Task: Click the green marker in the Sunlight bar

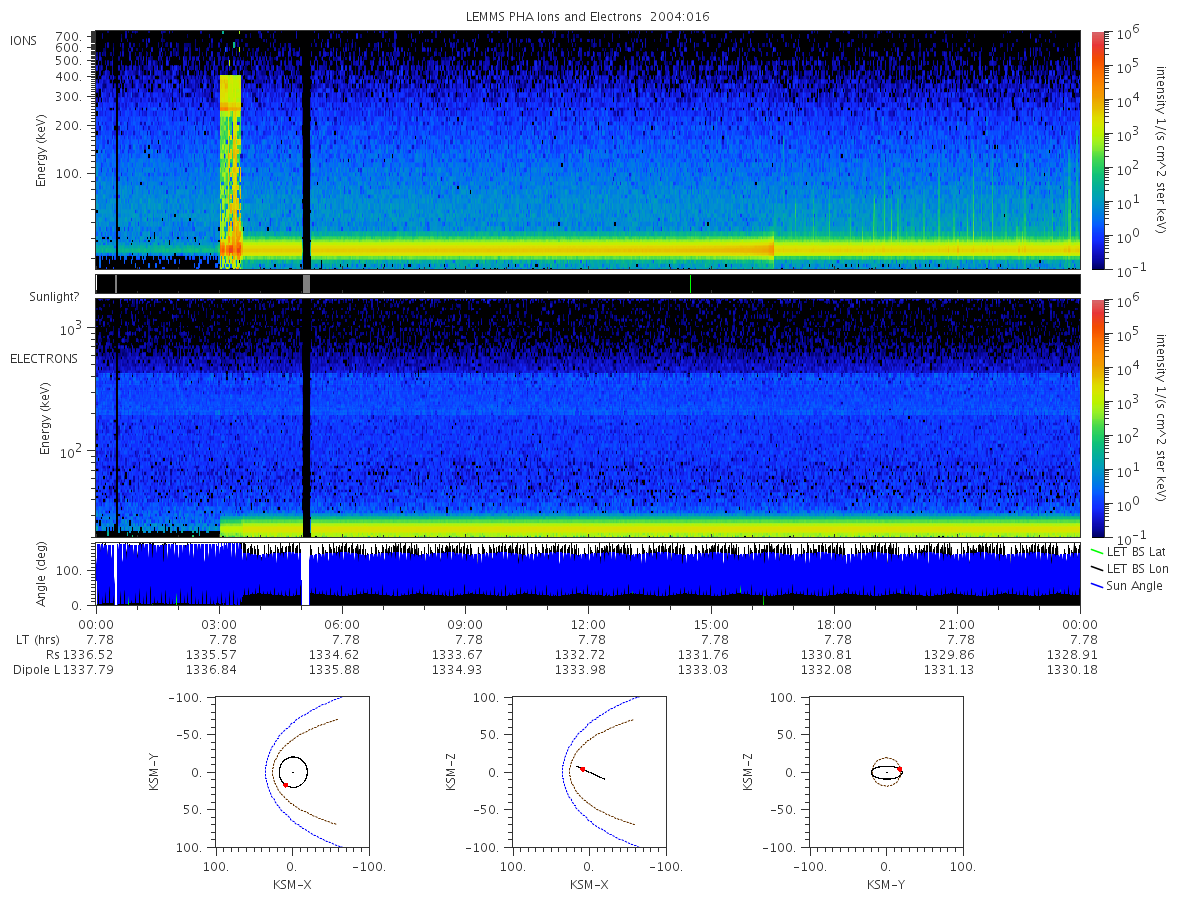Action: pos(690,284)
